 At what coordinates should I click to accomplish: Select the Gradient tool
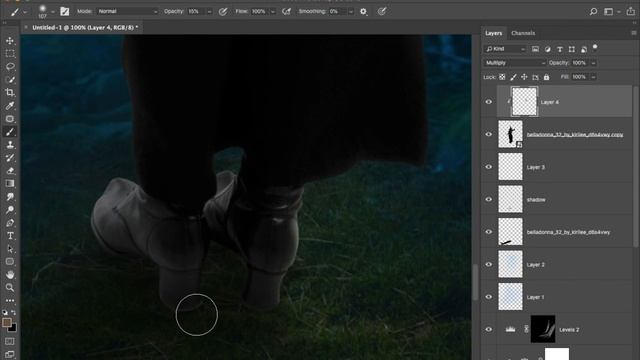[10, 184]
